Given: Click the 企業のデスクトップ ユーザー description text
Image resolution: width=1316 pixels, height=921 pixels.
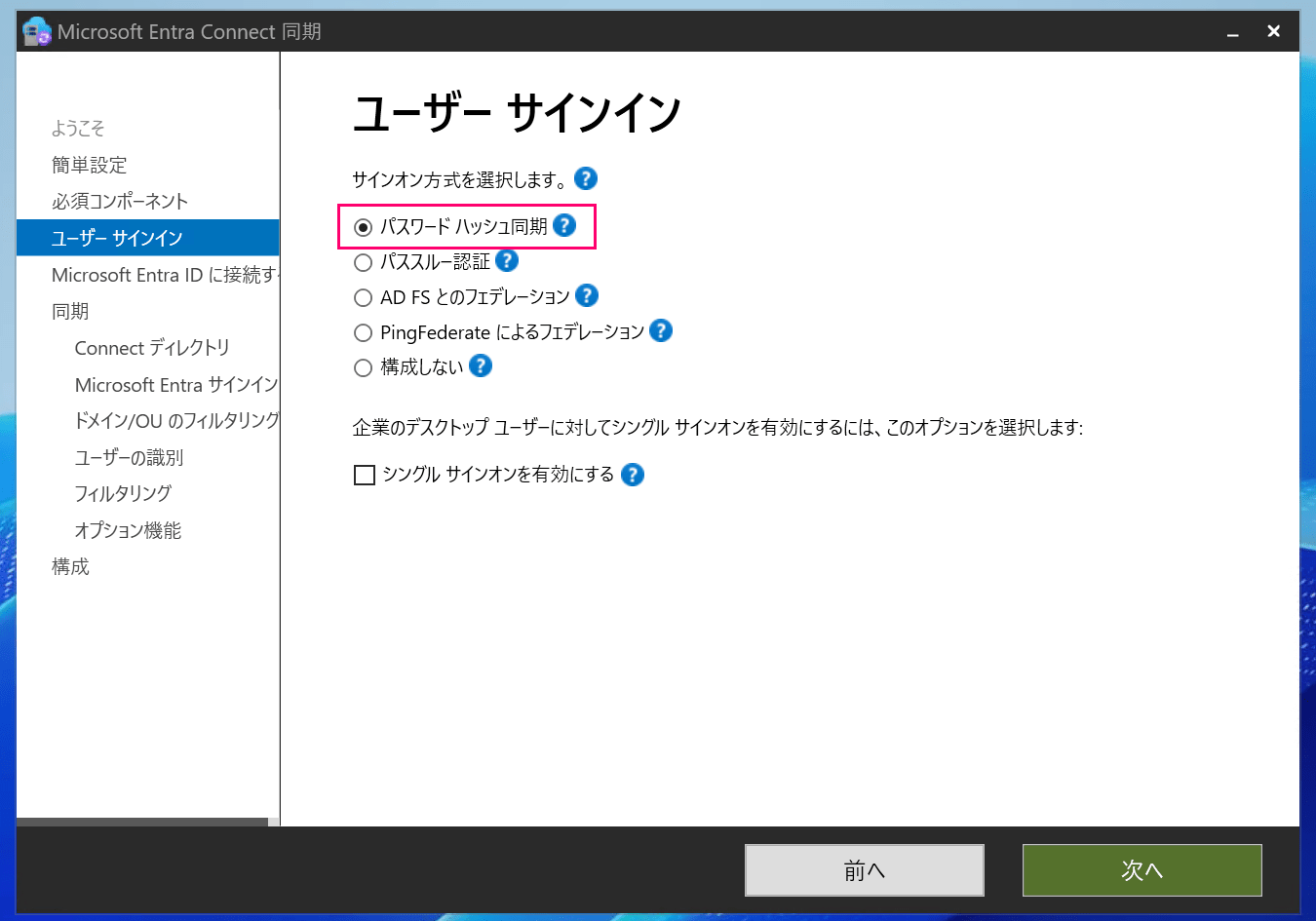Looking at the screenshot, I should pyautogui.click(x=717, y=427).
